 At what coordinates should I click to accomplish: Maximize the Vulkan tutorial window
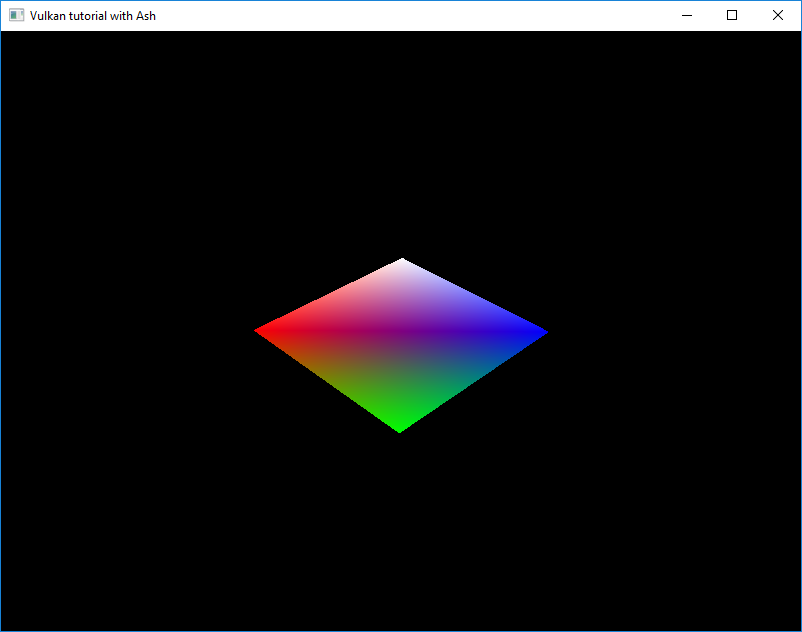tap(732, 15)
